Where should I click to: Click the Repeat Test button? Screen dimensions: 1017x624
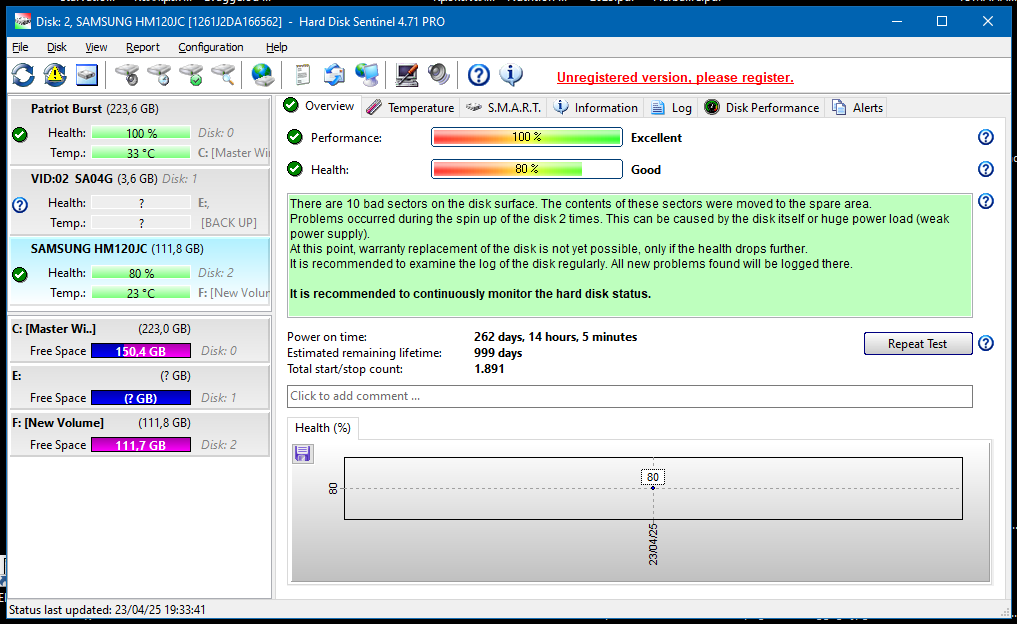(918, 344)
